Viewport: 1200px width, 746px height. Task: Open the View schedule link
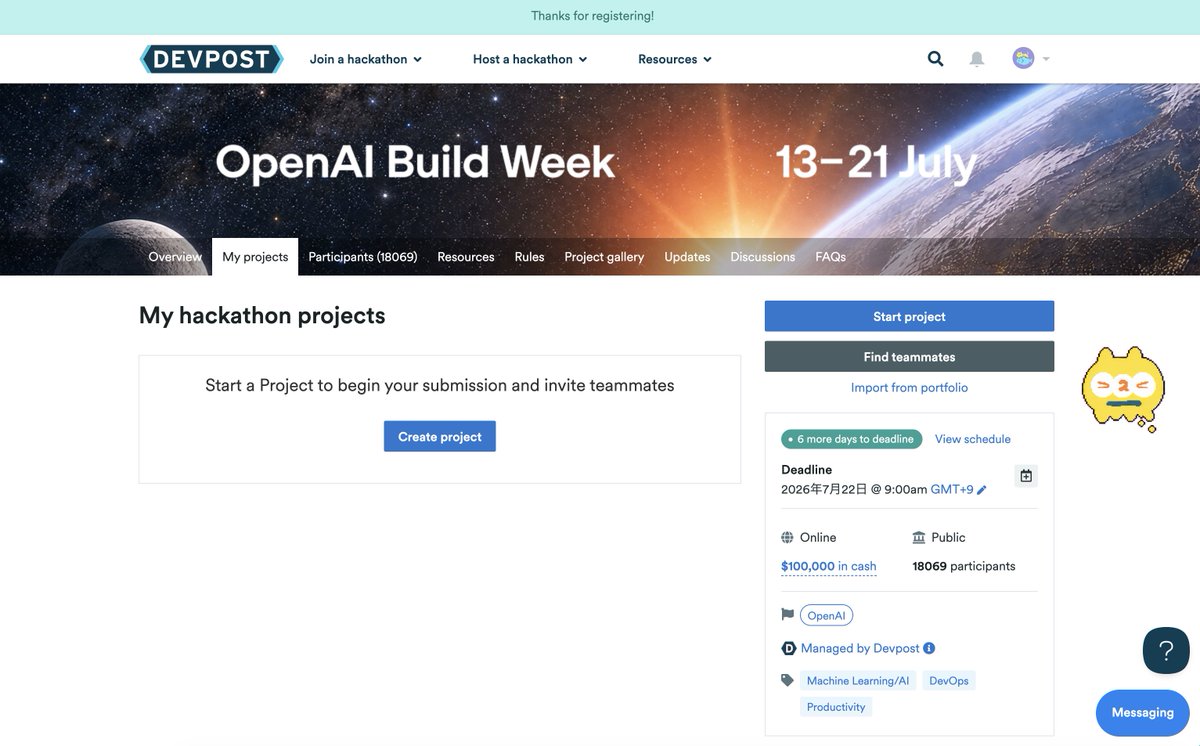(x=973, y=439)
